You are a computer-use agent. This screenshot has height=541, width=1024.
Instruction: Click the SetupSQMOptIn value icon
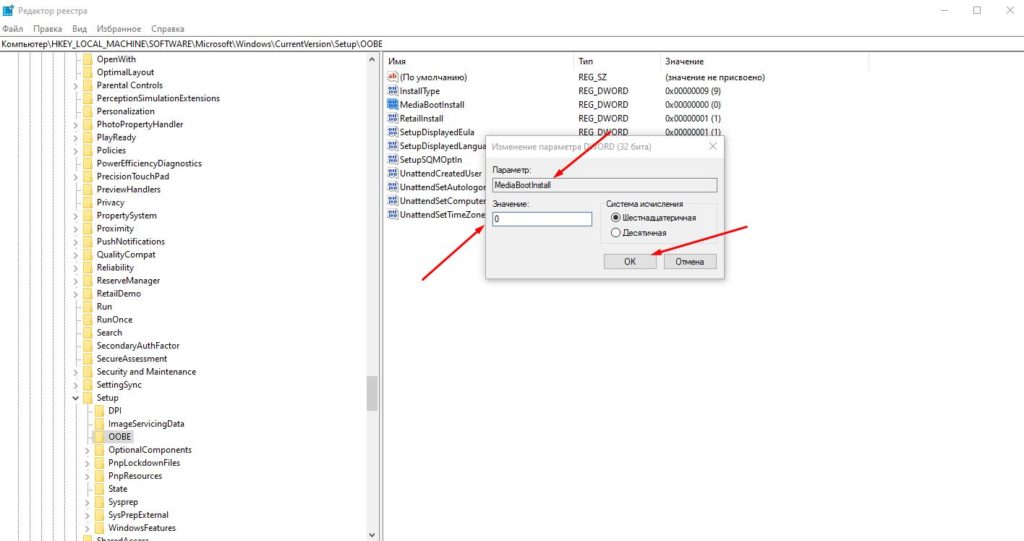tap(392, 159)
